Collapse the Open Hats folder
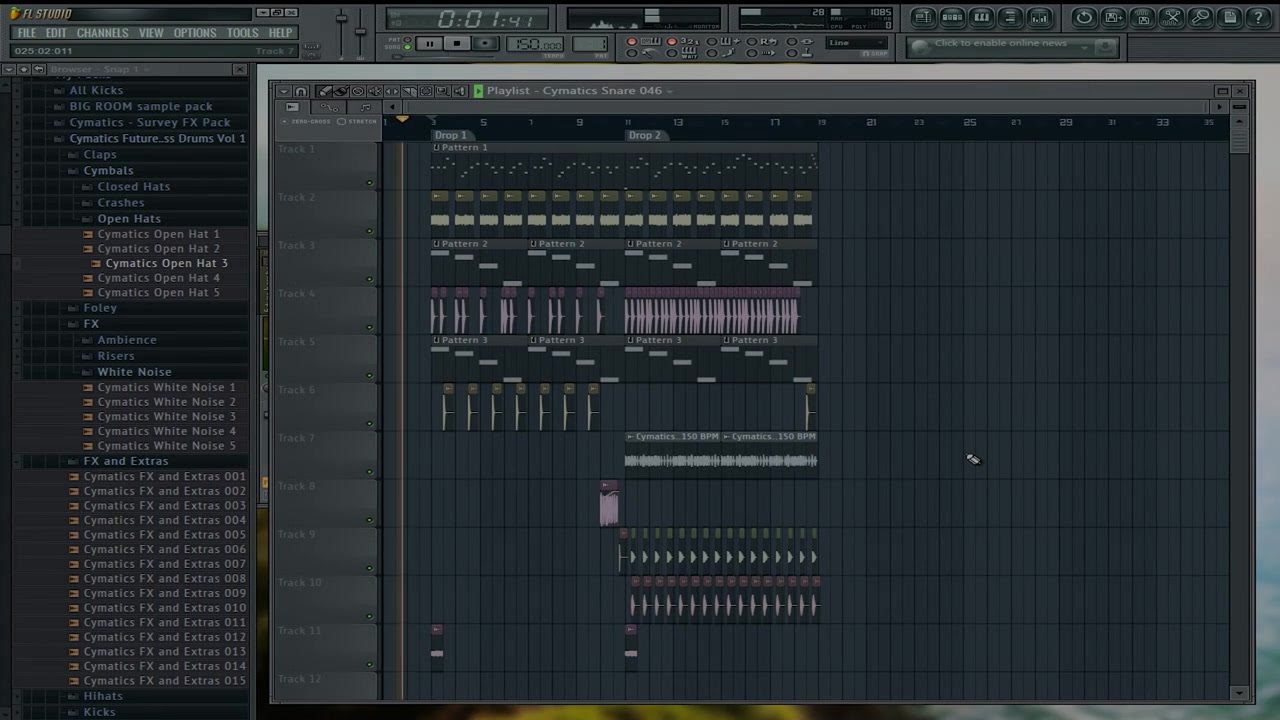 click(x=129, y=218)
